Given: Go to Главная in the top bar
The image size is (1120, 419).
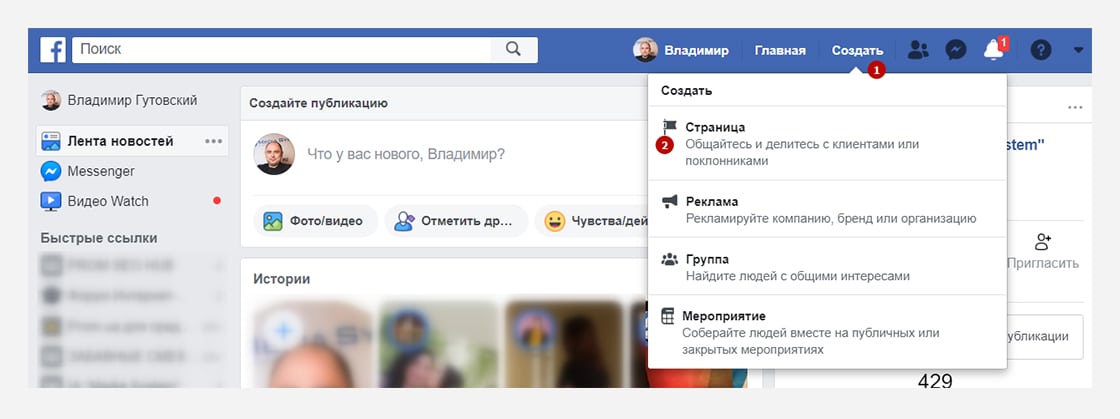Looking at the screenshot, I should 780,51.
